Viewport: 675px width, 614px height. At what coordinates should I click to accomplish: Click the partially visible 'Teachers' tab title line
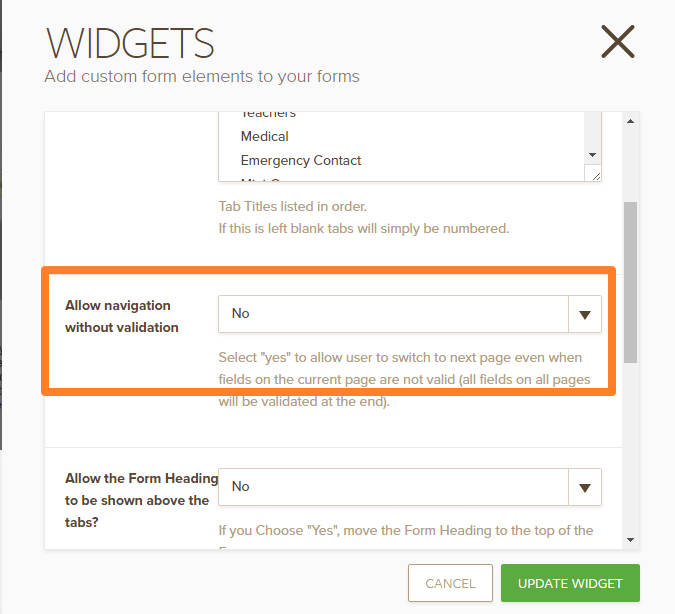click(268, 115)
